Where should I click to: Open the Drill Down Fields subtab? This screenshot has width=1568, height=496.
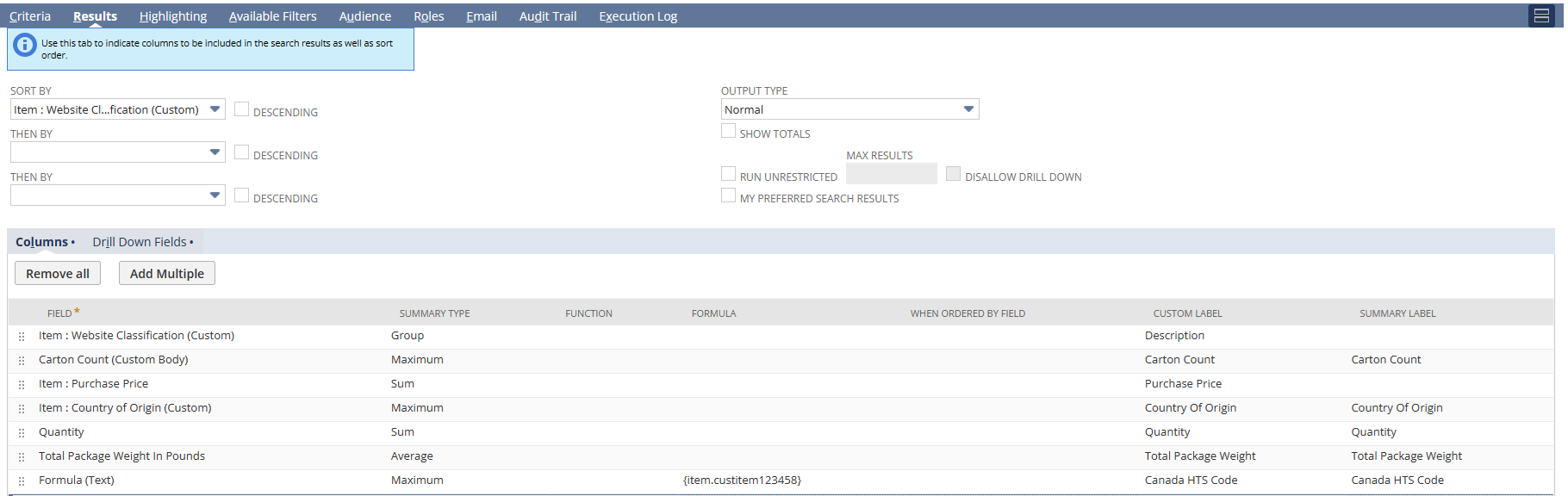pos(140,242)
